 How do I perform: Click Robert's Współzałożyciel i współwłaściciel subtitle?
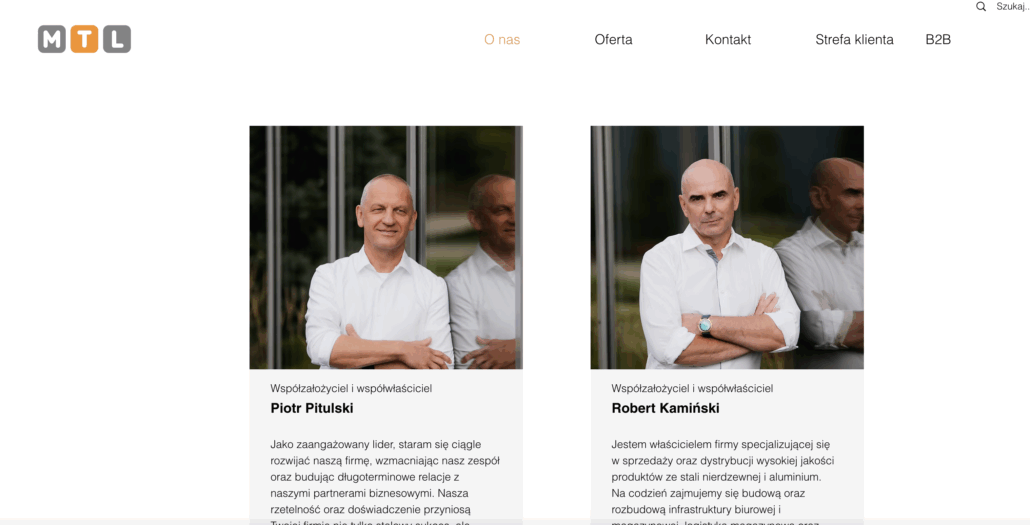point(692,388)
